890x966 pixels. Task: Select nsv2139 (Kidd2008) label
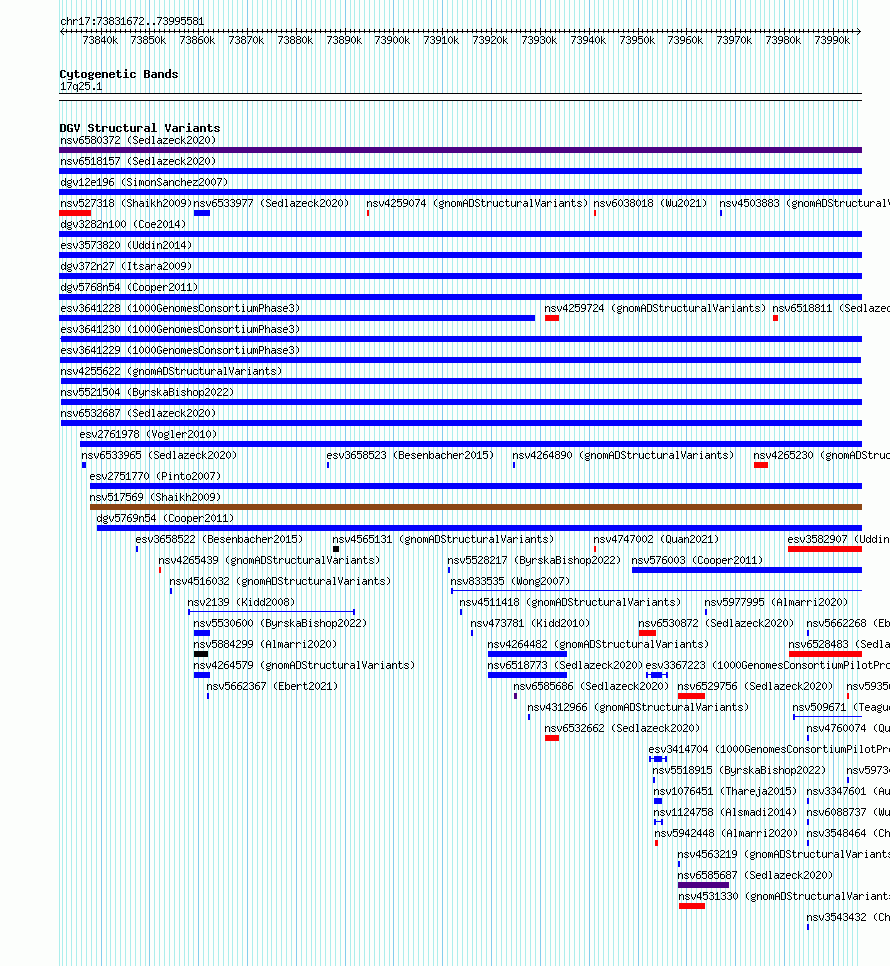[x=241, y=602]
